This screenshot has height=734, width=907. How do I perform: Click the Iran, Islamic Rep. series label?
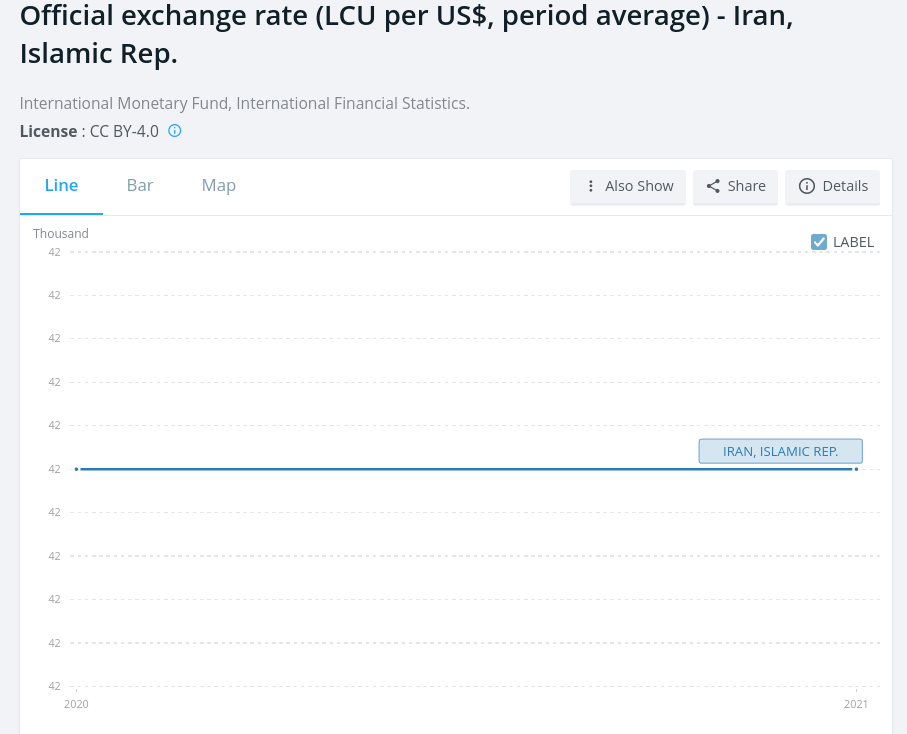(x=780, y=451)
